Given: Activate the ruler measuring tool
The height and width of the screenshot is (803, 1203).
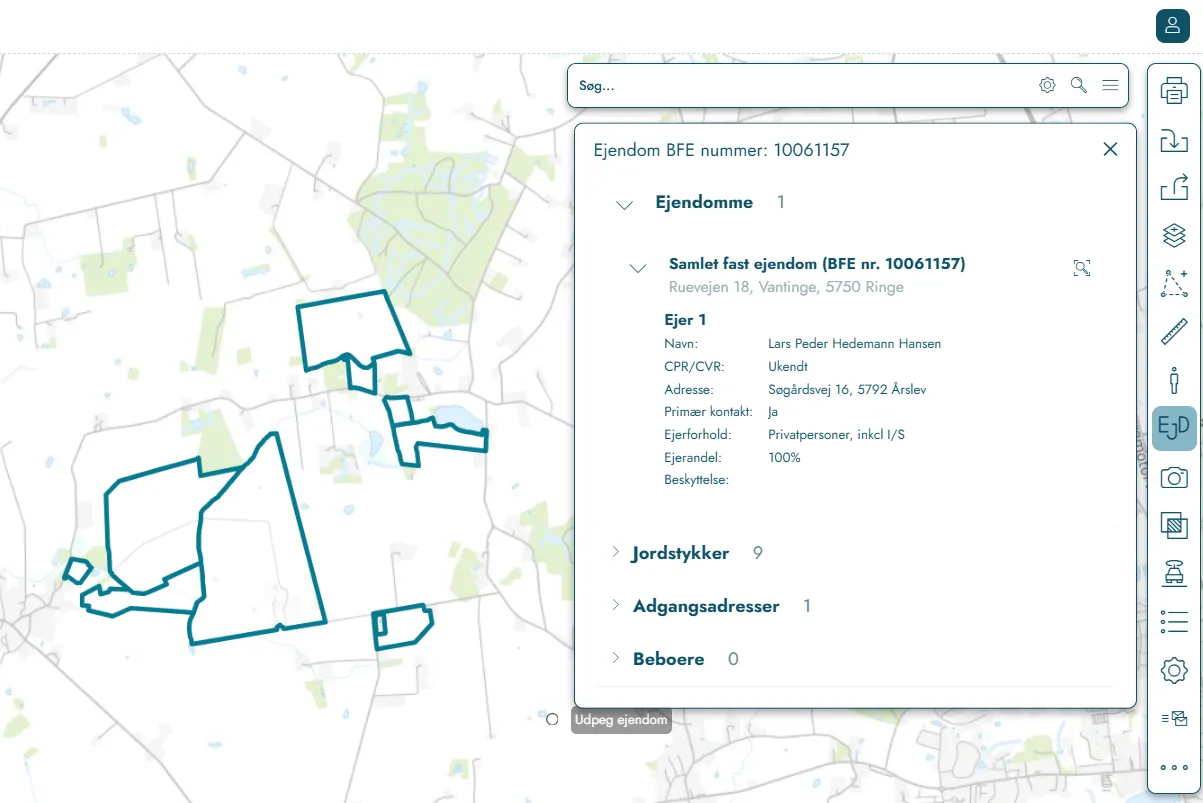Looking at the screenshot, I should pos(1174,332).
